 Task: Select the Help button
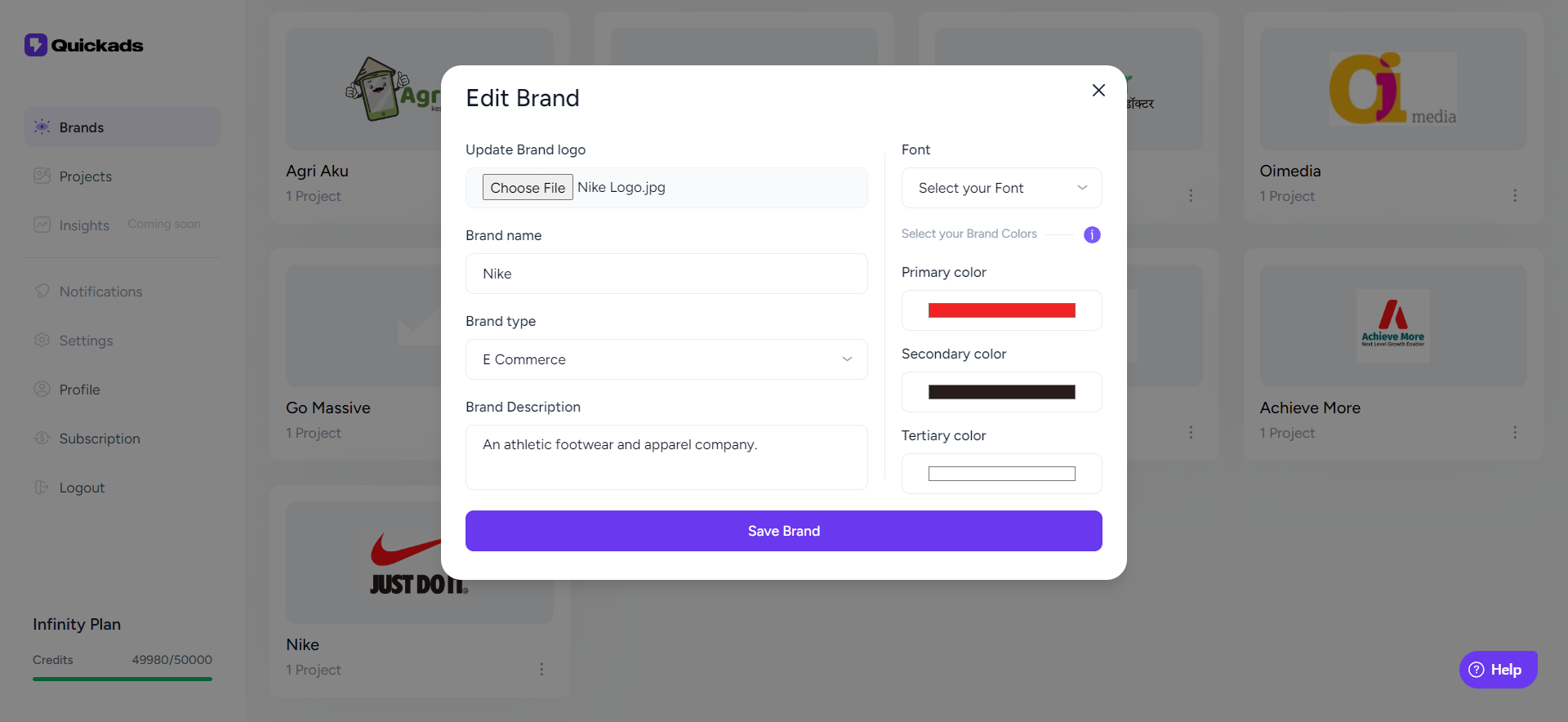point(1498,669)
